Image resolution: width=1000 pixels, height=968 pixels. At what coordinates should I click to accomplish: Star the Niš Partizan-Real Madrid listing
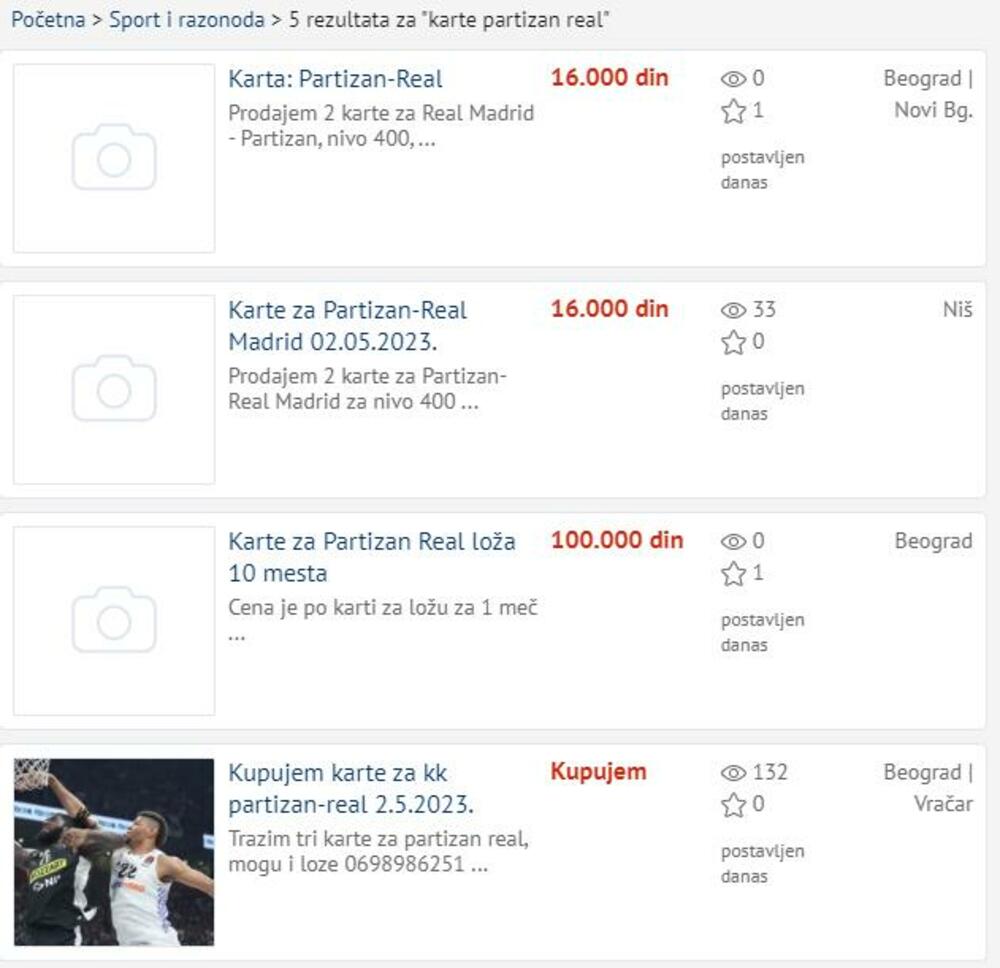click(x=733, y=342)
